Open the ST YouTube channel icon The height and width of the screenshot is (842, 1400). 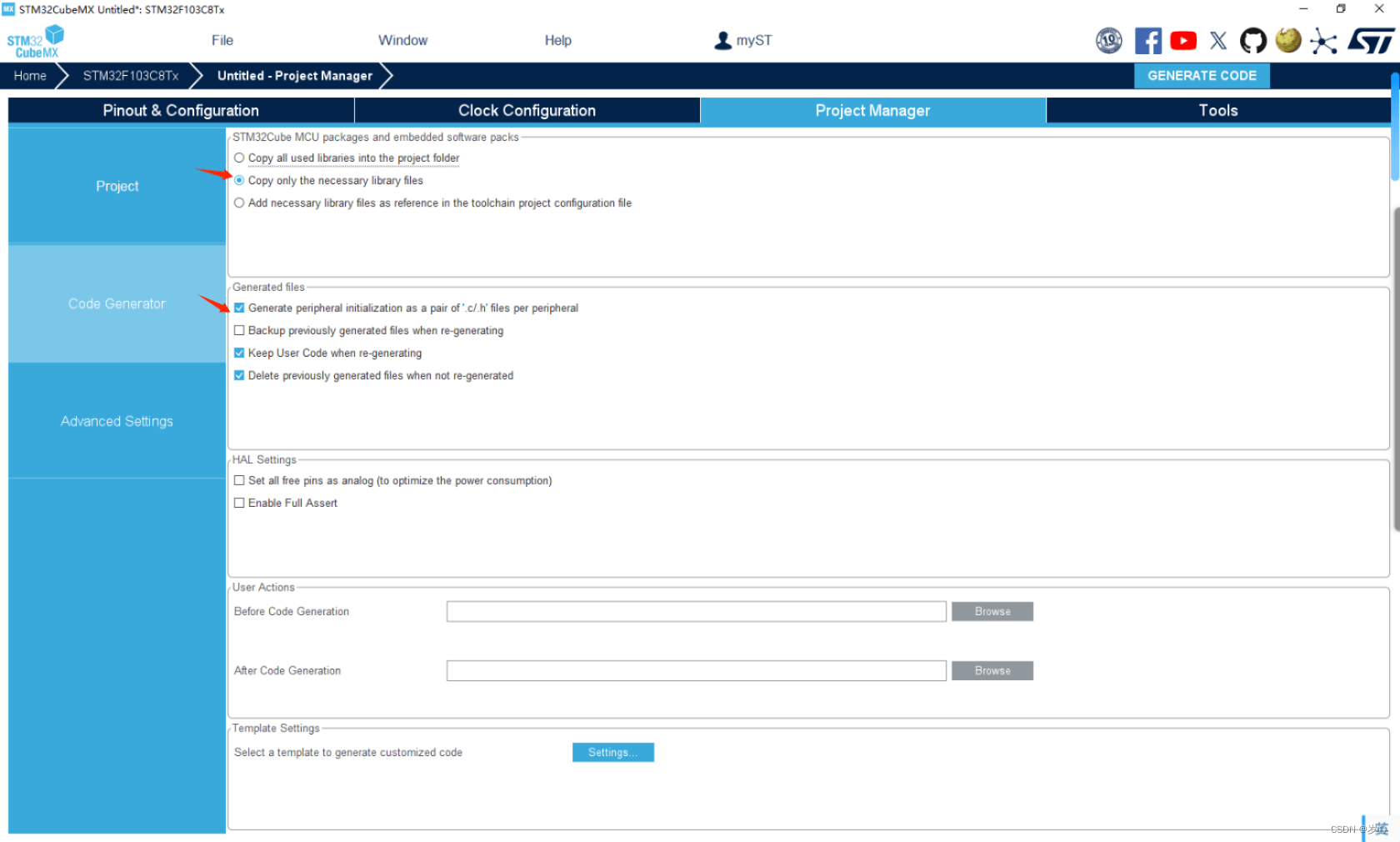[1182, 41]
